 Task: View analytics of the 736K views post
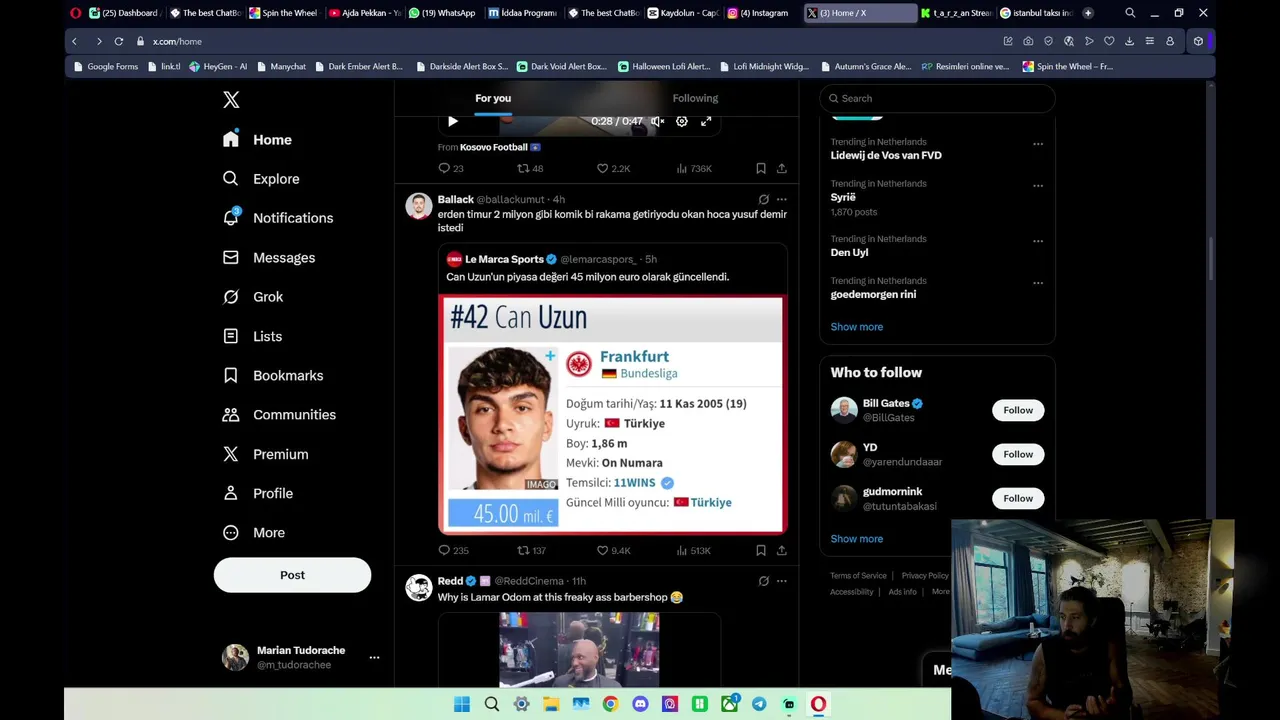click(x=694, y=168)
